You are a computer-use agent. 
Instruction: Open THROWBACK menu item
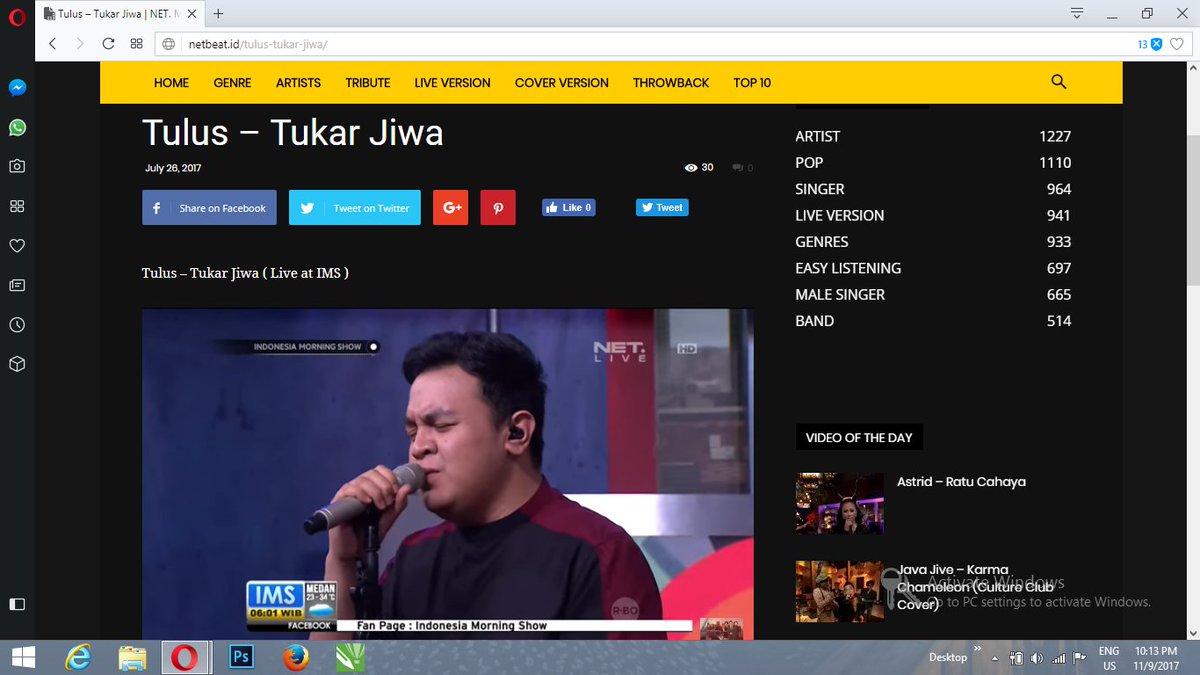[671, 83]
